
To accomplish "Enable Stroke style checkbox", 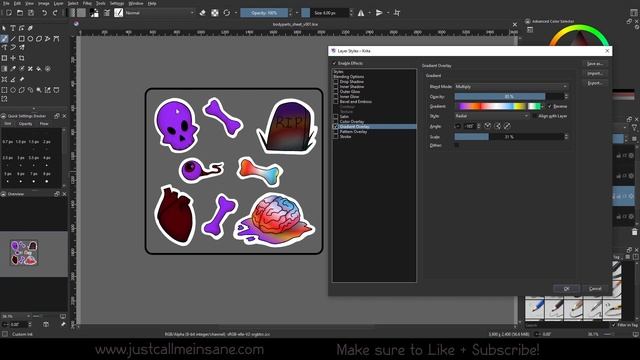I will (x=336, y=137).
